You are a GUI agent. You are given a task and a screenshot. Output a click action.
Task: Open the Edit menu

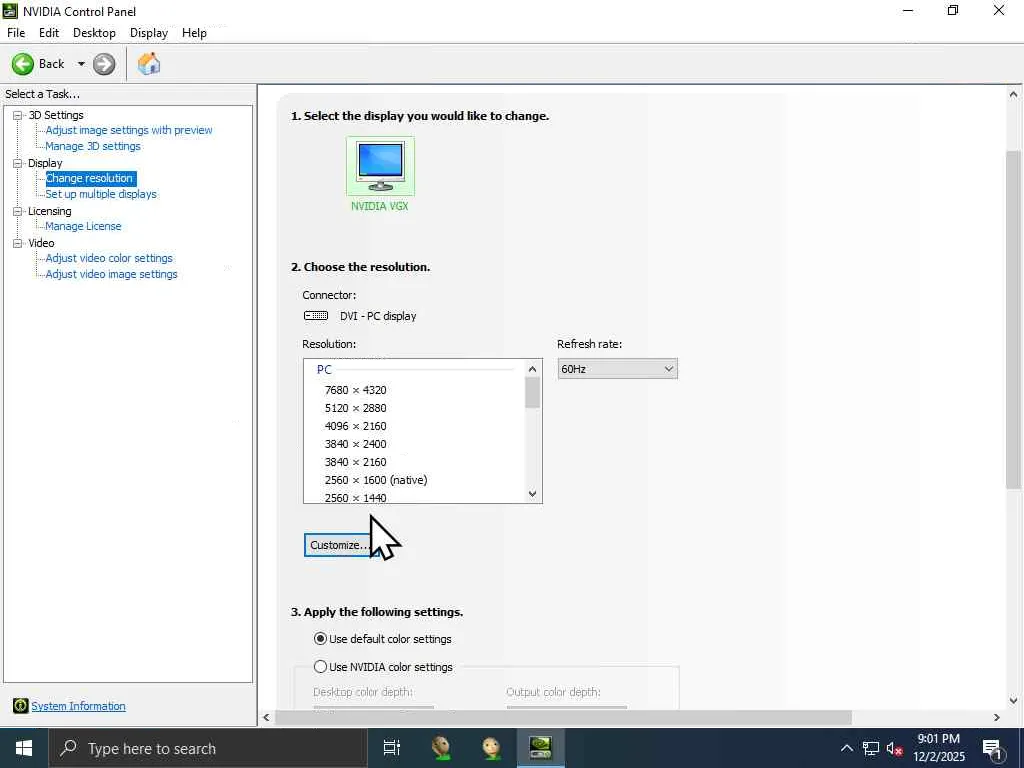[49, 33]
